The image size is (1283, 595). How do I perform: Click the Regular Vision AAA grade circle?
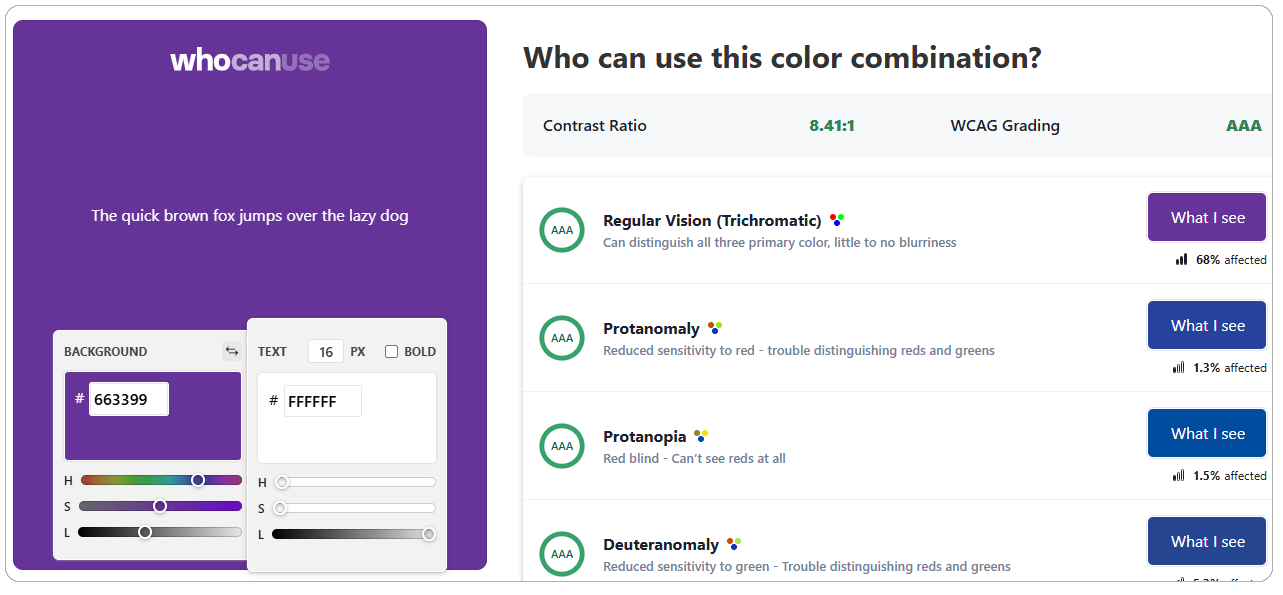562,230
